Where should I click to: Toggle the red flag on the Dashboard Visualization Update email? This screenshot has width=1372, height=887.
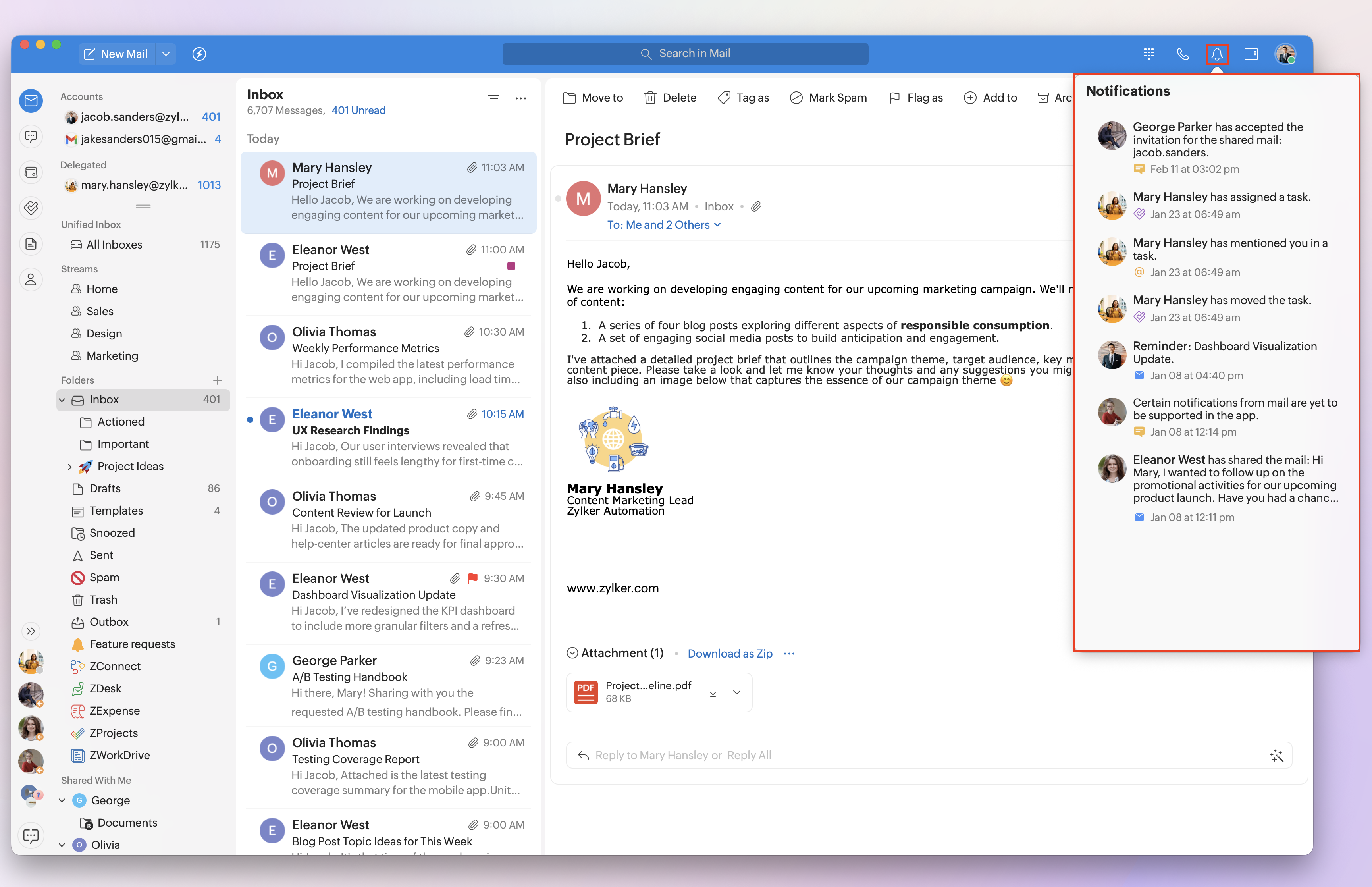473,578
